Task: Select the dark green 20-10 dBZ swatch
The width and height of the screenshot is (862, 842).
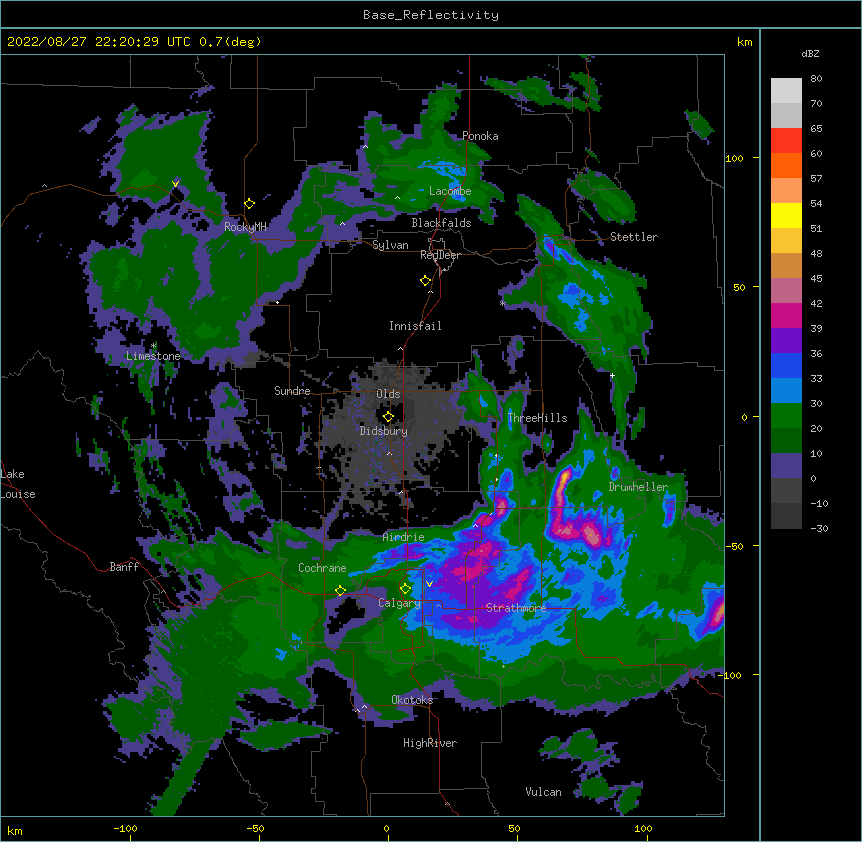Action: tap(786, 441)
